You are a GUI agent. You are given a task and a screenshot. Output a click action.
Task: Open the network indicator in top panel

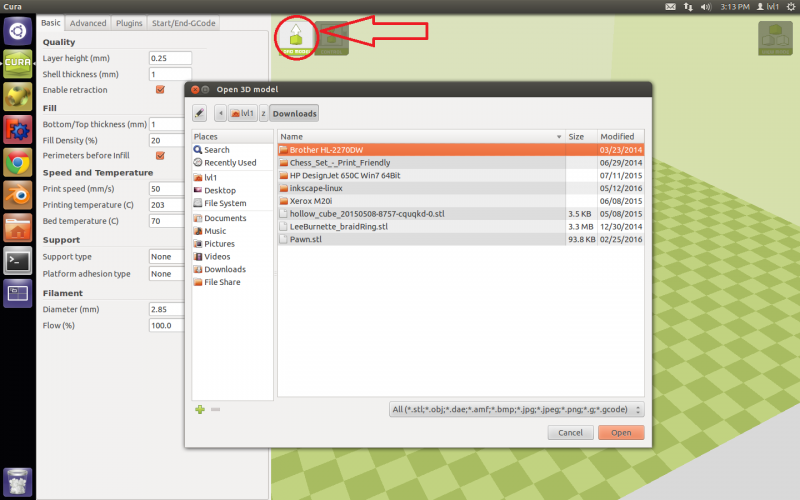pos(688,7)
